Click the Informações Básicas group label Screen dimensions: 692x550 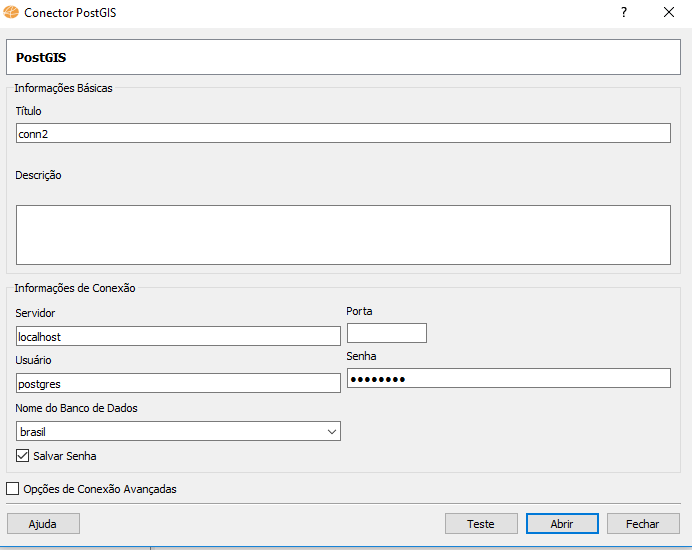coord(64,88)
